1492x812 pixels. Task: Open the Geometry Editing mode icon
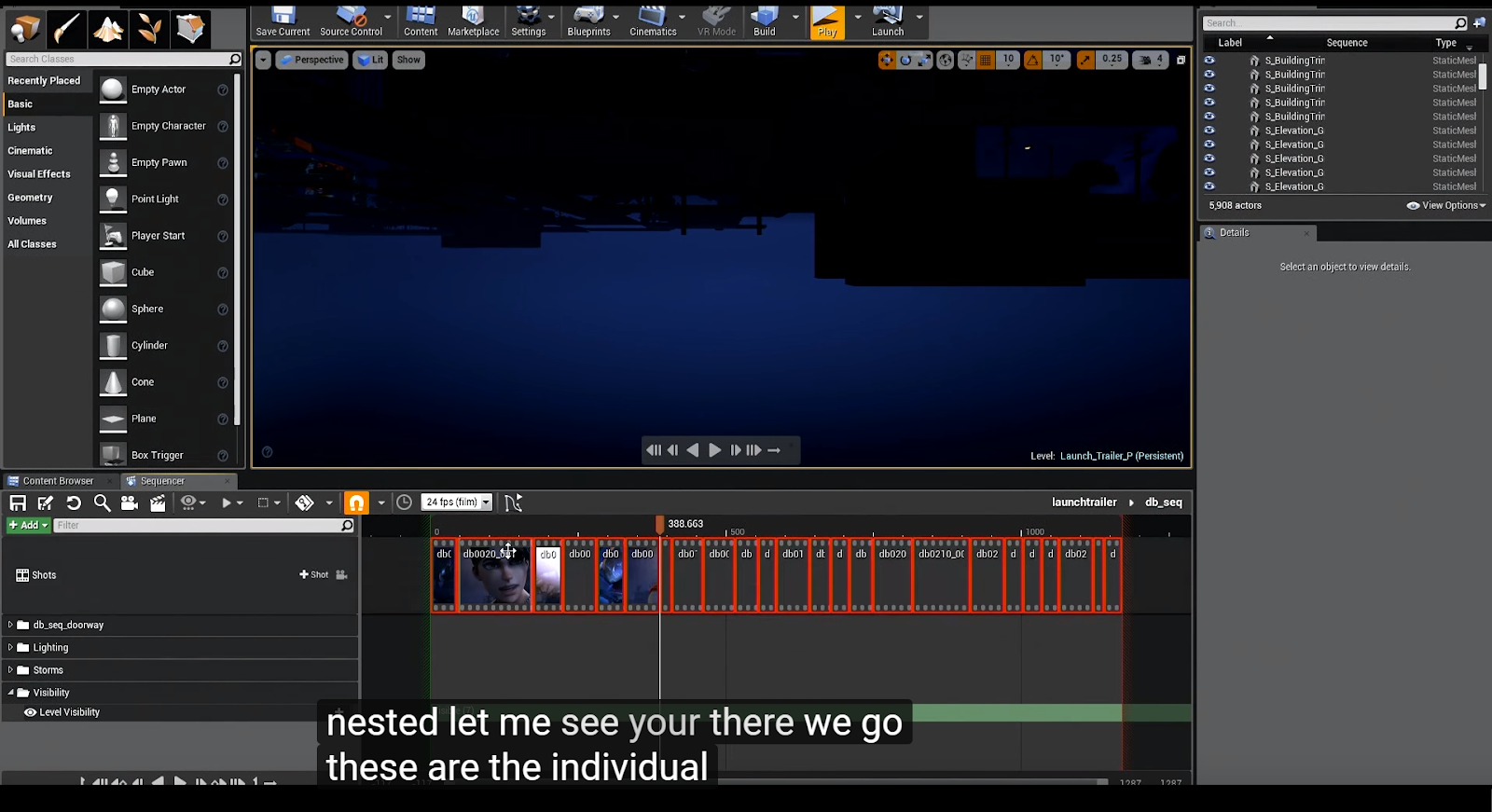tap(190, 29)
